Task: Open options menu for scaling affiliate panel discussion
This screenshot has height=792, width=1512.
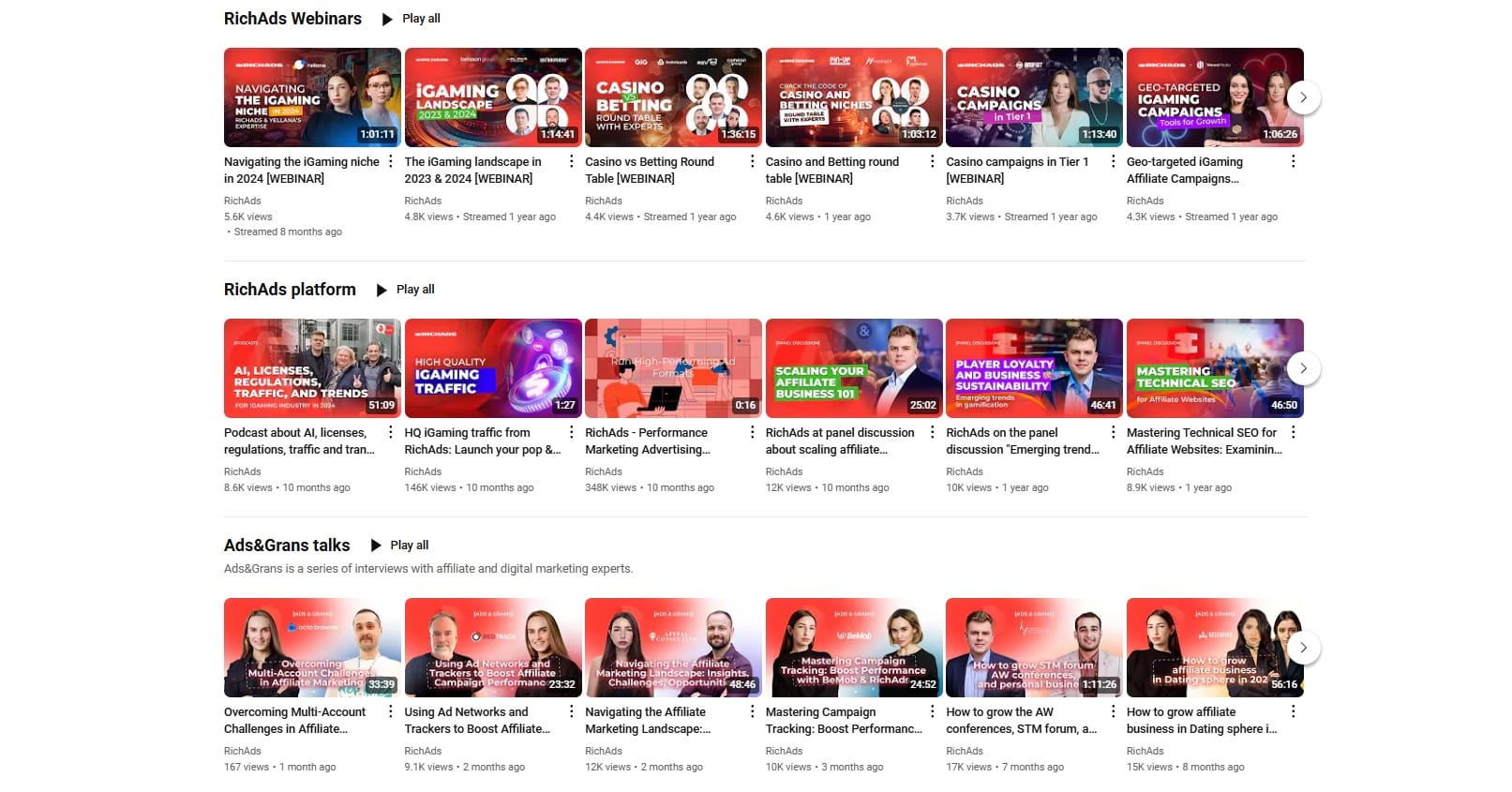Action: (933, 432)
